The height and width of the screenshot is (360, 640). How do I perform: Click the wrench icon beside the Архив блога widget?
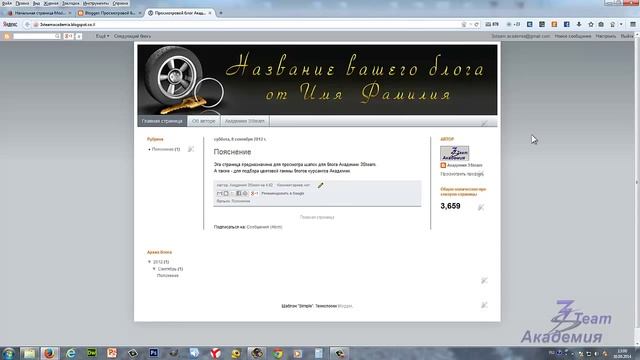pos(484,280)
